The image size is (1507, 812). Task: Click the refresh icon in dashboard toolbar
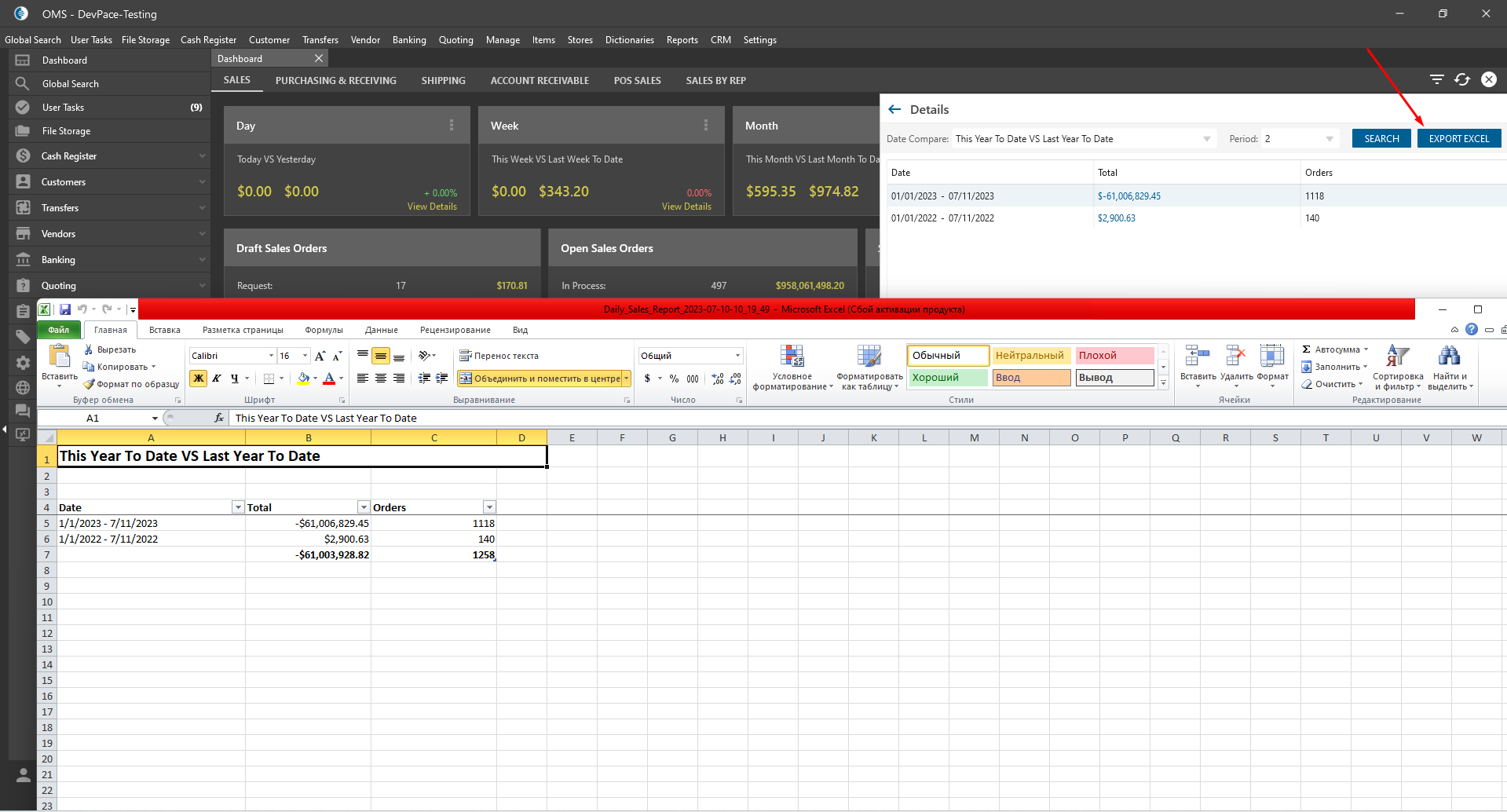pyautogui.click(x=1461, y=79)
